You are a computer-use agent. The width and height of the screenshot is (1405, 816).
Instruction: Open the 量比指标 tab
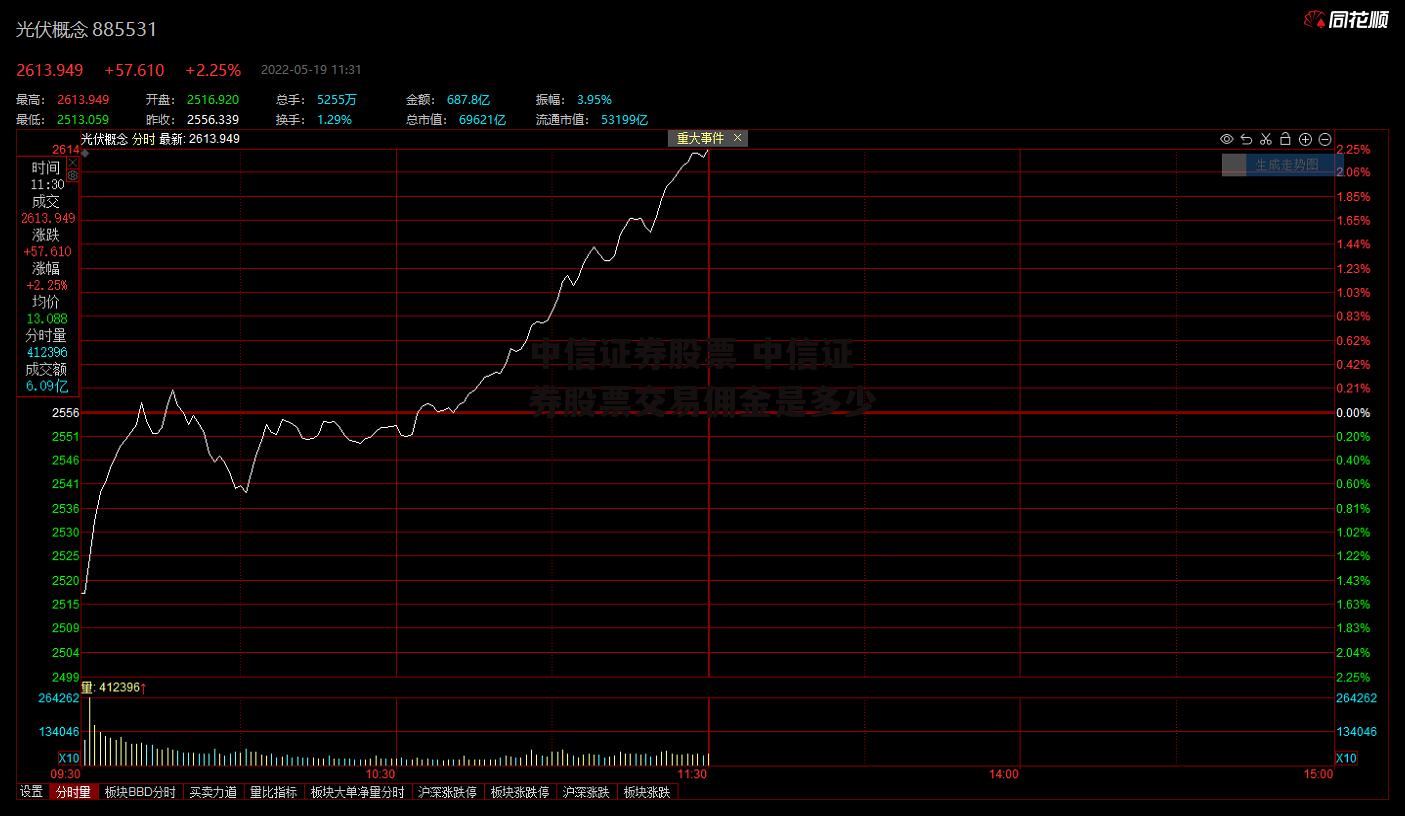pos(273,792)
